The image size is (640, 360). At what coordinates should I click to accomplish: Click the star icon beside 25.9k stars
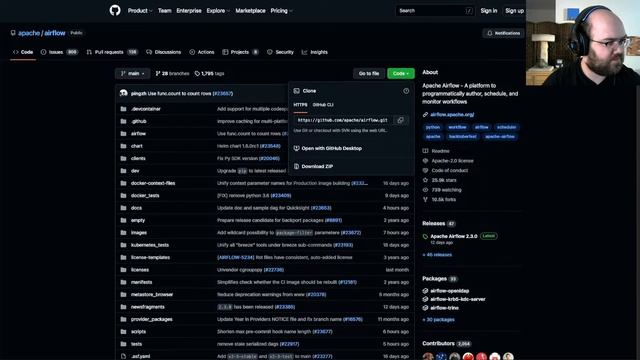[425, 180]
